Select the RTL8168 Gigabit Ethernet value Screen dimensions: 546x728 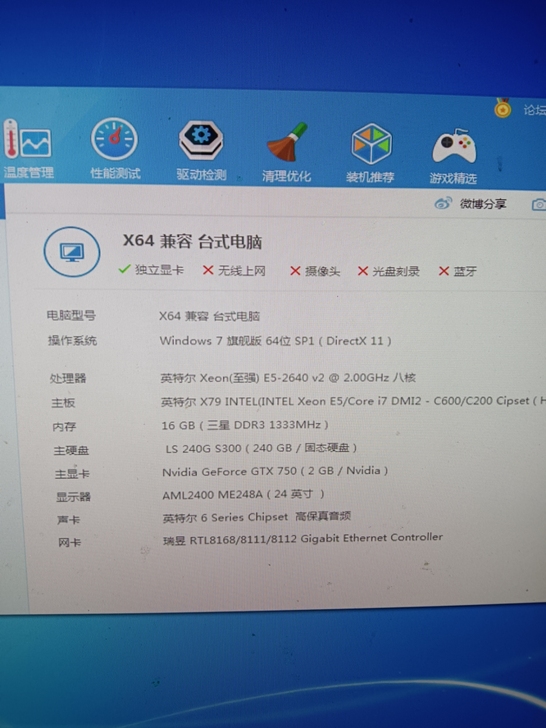pos(303,539)
